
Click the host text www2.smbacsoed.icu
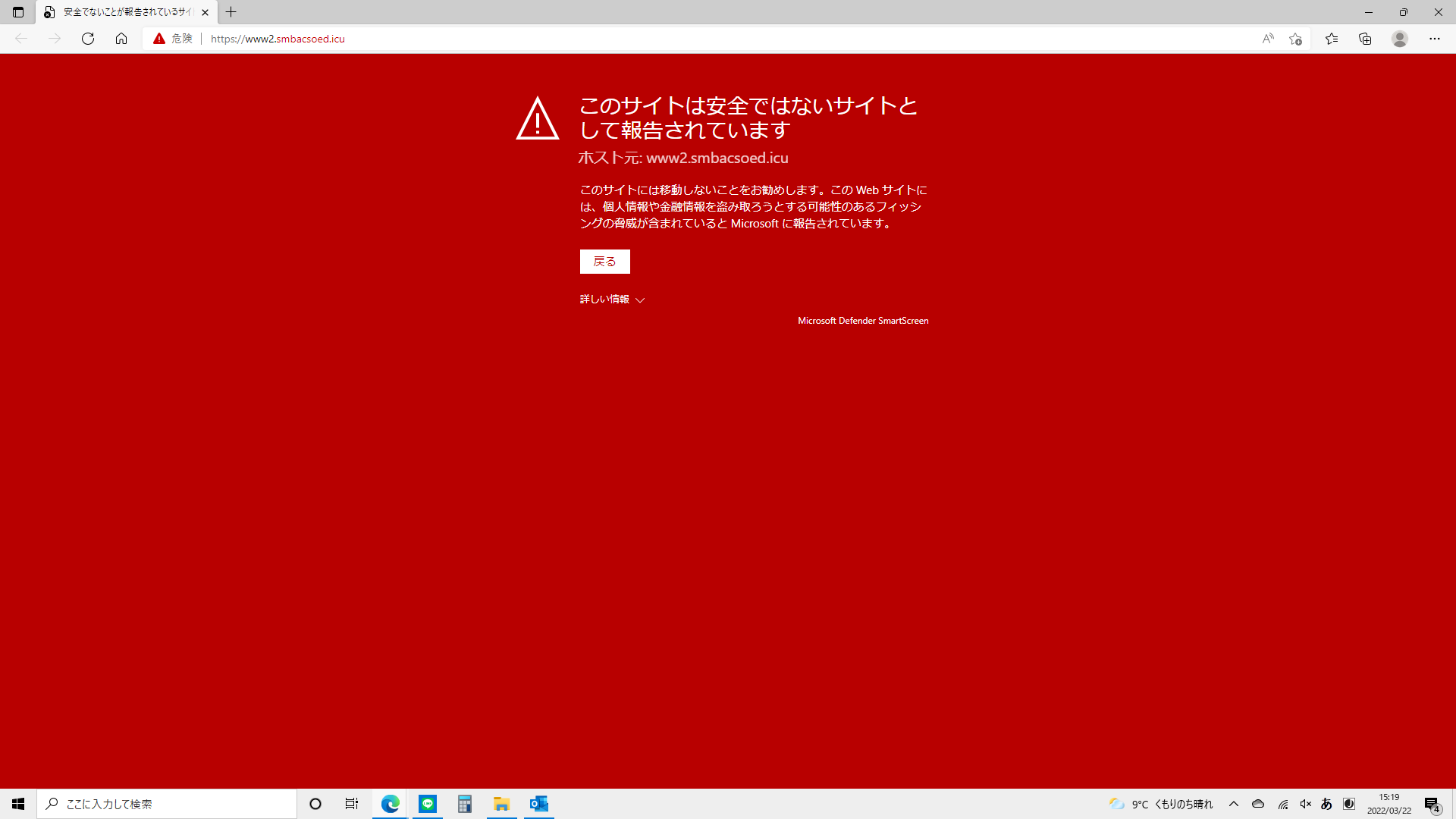click(717, 158)
